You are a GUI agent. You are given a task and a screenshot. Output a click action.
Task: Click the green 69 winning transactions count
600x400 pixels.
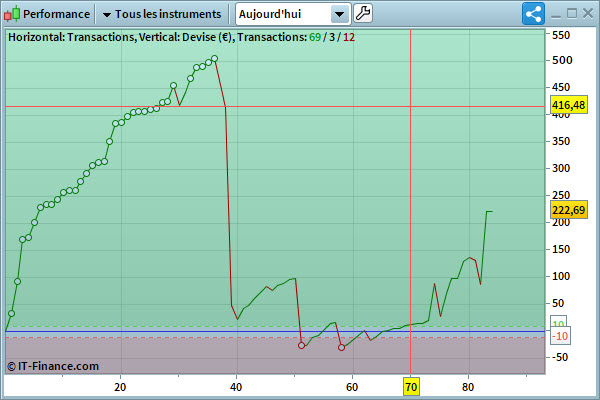tap(315, 37)
